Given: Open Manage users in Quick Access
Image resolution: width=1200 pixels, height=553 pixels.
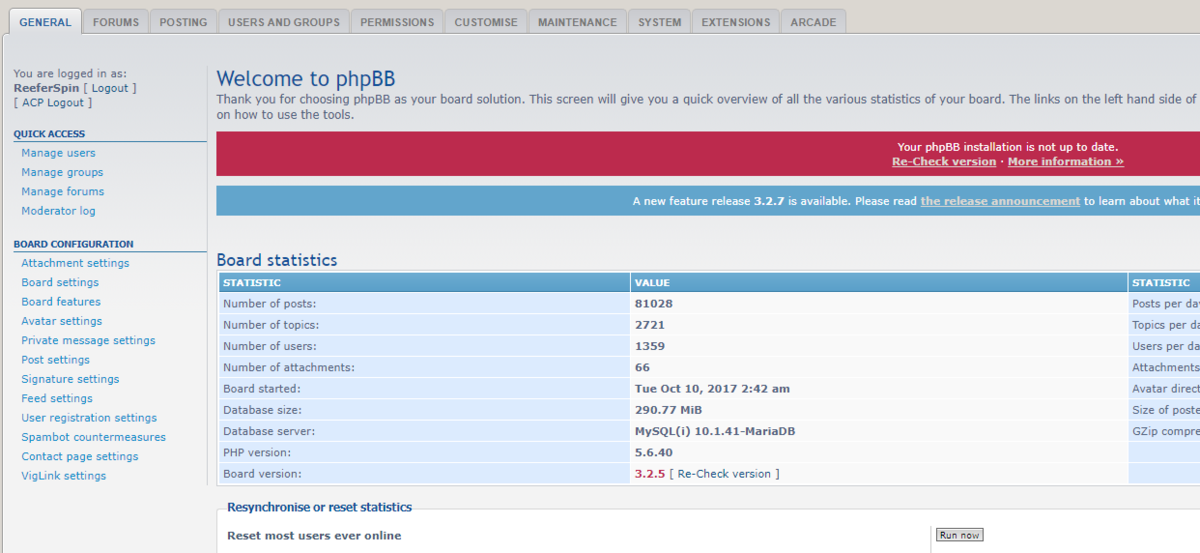Looking at the screenshot, I should [x=58, y=153].
